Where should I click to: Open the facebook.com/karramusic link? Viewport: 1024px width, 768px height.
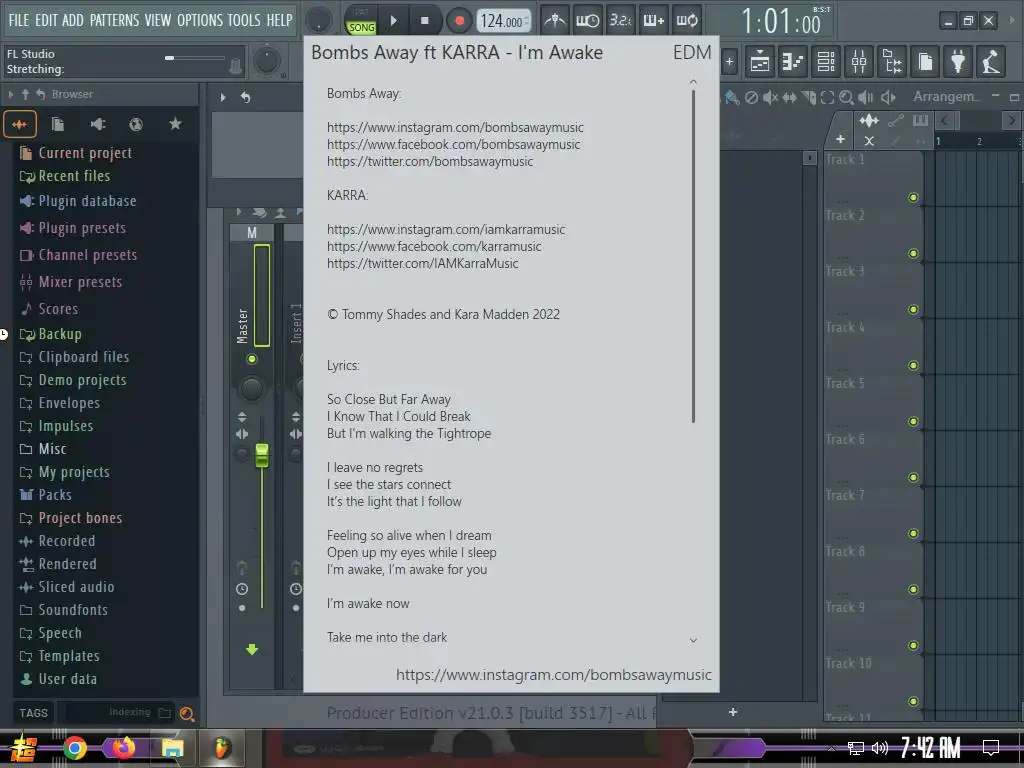click(x=434, y=246)
